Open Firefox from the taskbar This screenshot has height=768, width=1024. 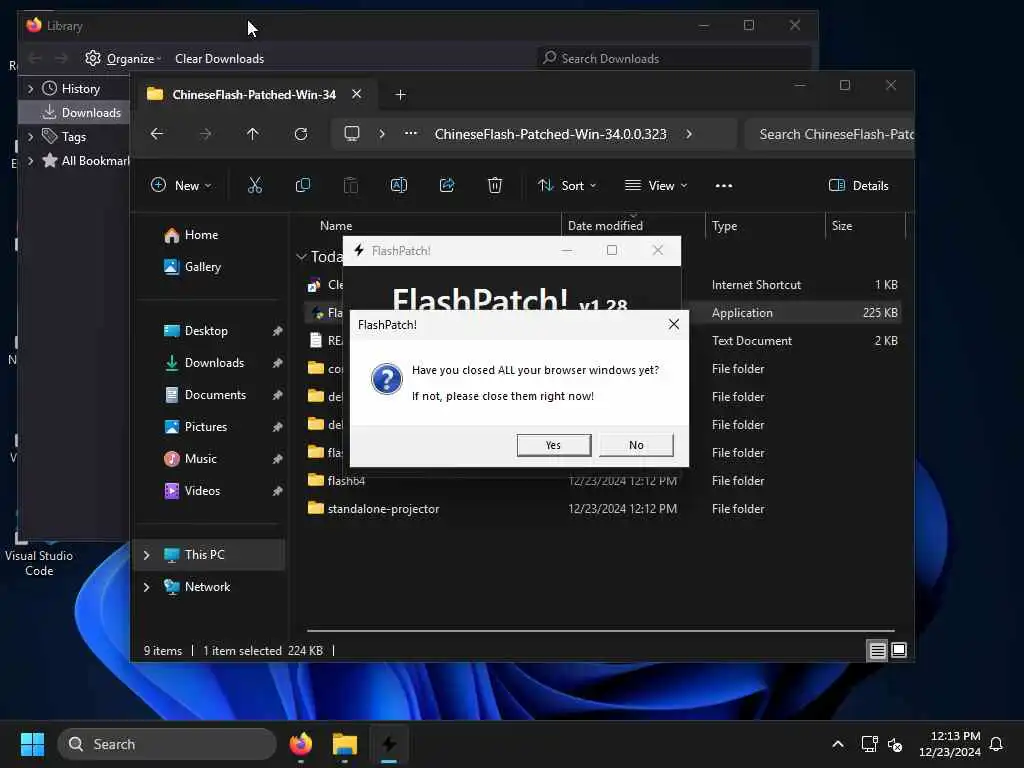[300, 744]
